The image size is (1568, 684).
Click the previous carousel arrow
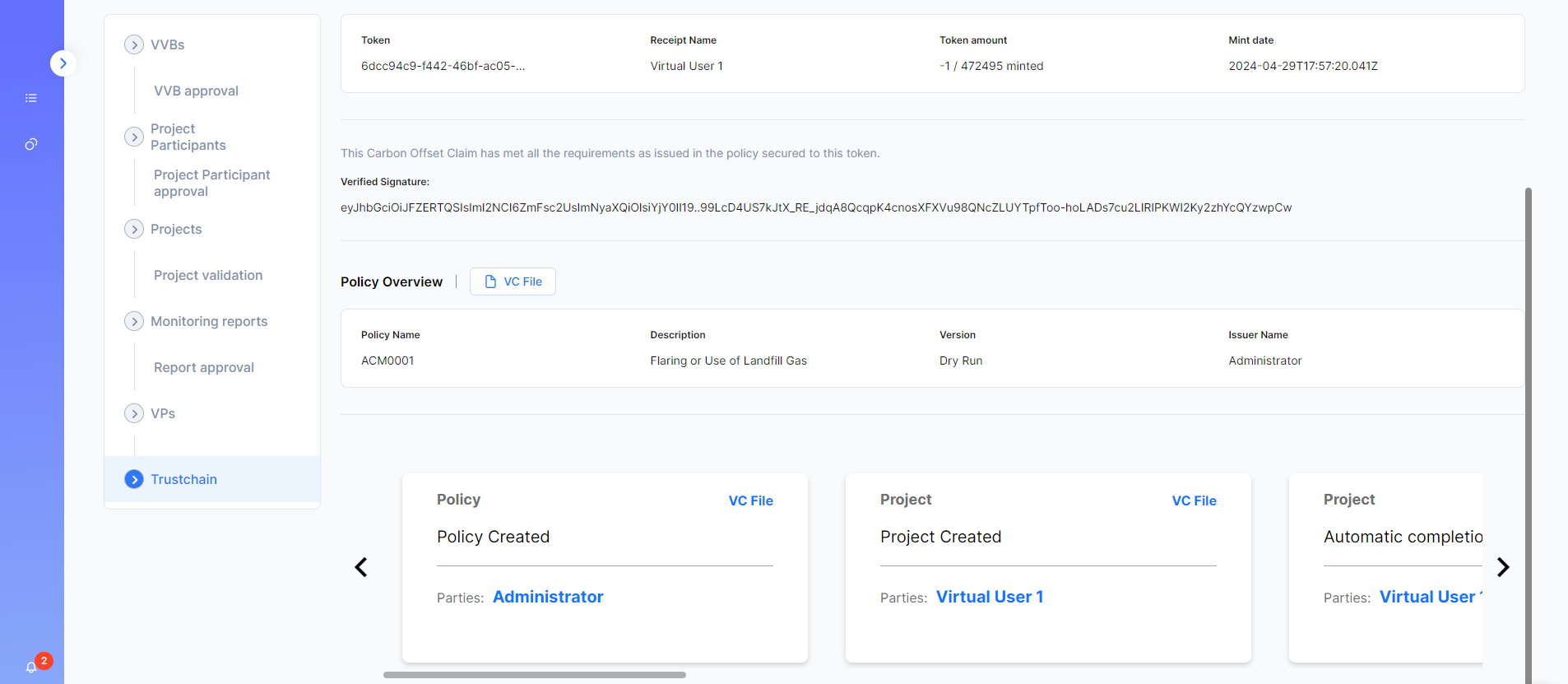361,567
